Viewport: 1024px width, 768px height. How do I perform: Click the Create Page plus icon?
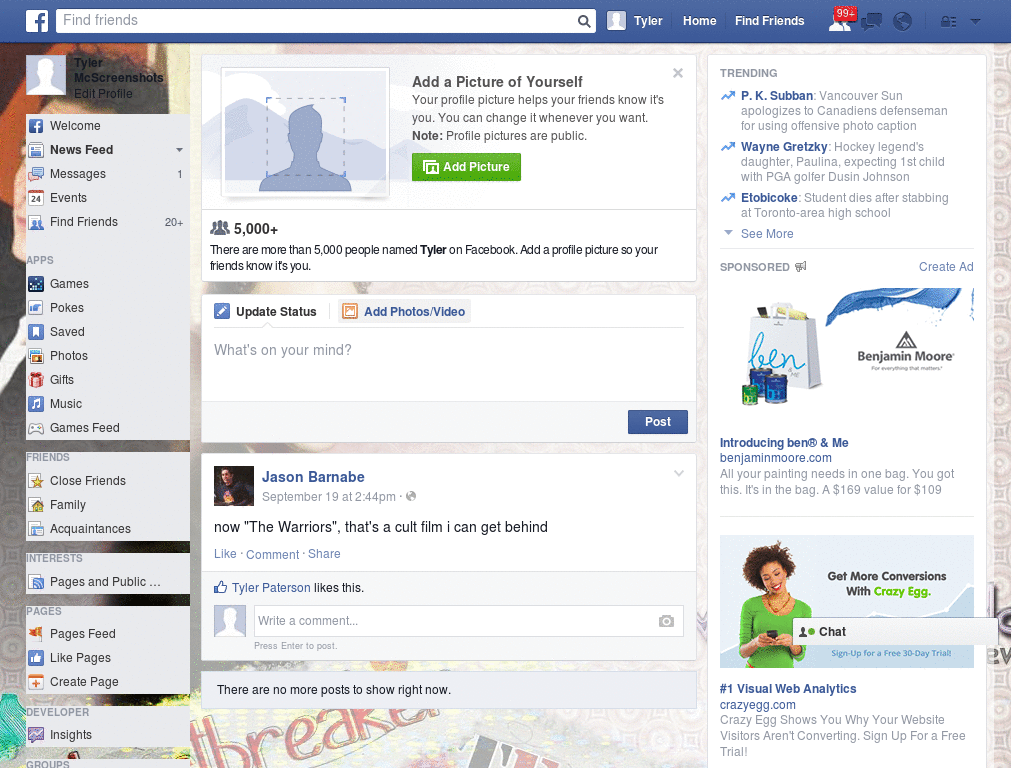(x=36, y=682)
